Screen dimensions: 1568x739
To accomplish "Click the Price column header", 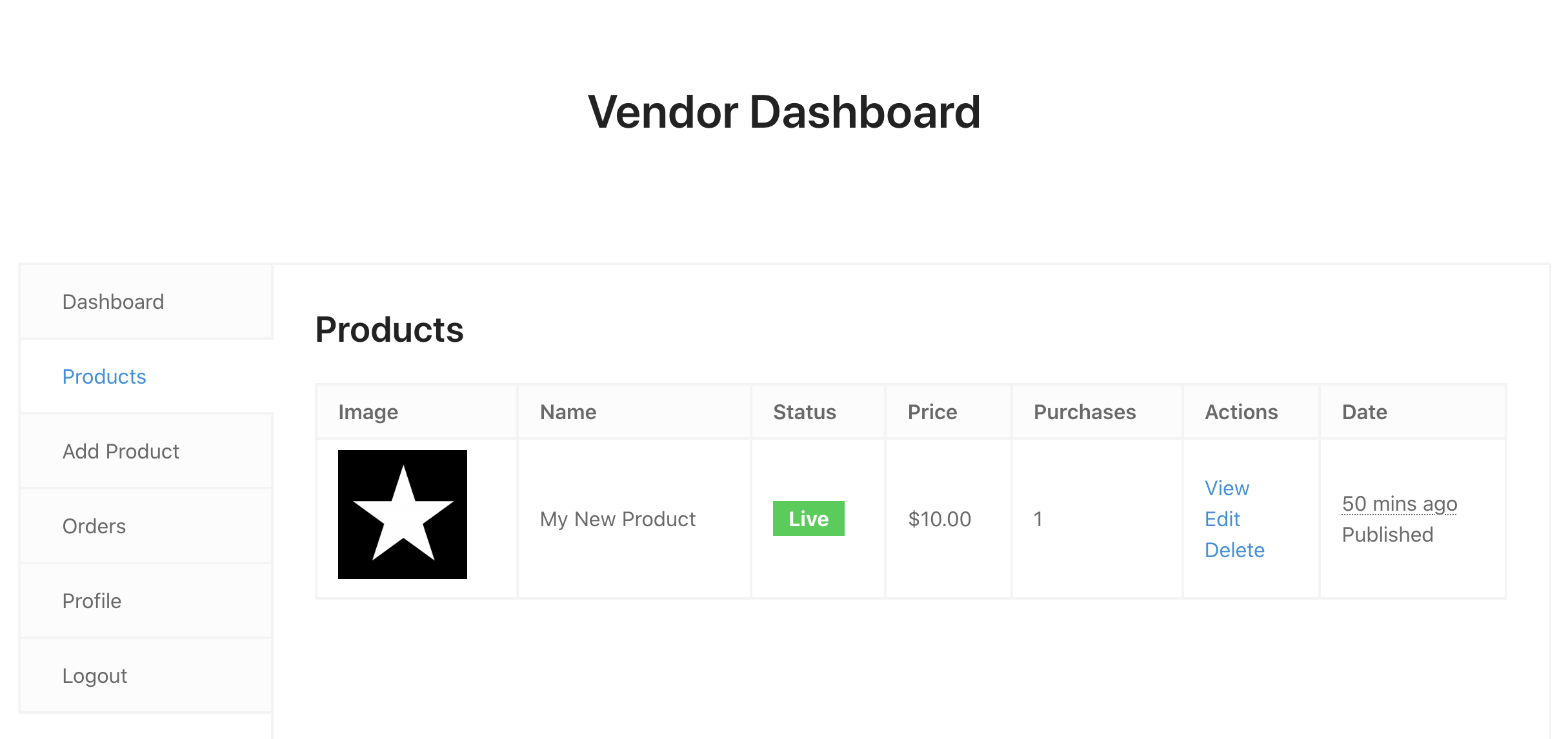I will (932, 412).
